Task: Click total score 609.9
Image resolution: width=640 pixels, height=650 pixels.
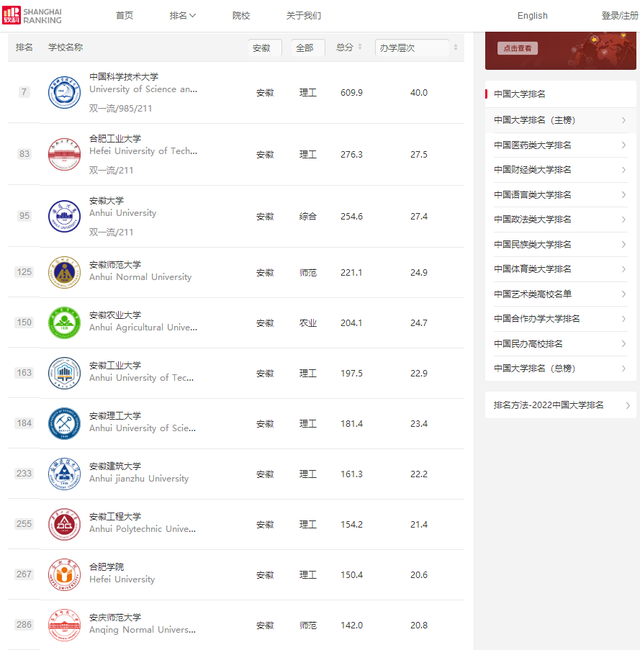Action: [352, 92]
